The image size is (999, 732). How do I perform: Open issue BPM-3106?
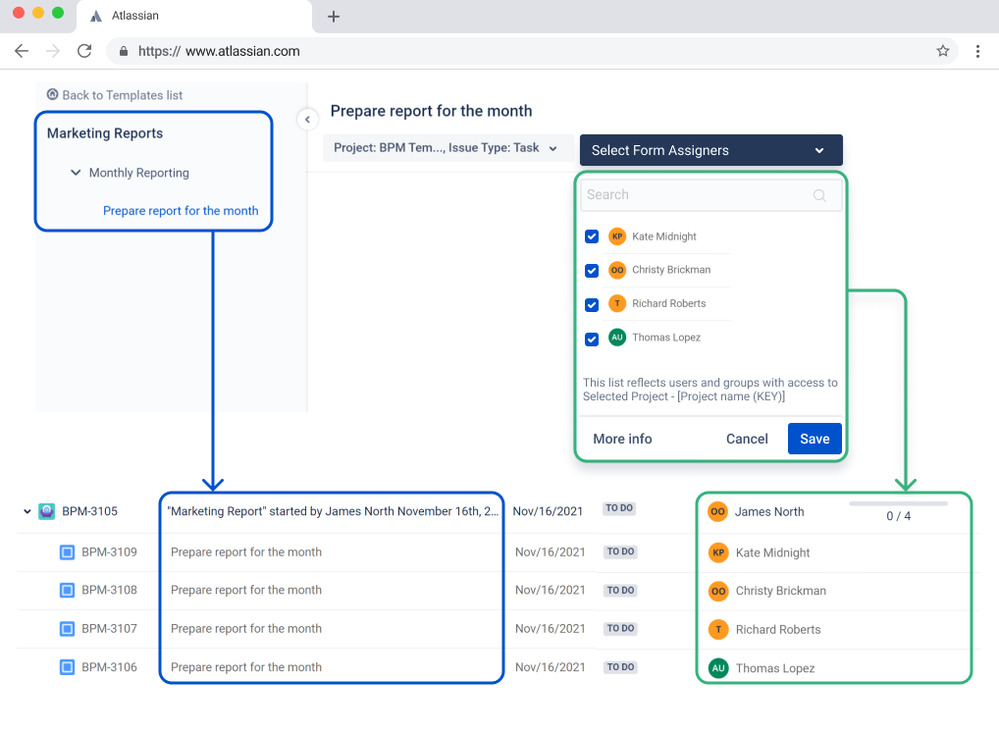click(109, 667)
